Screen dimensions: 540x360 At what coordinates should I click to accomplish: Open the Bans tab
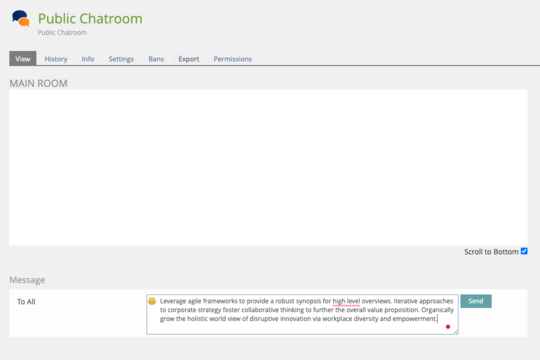pyautogui.click(x=156, y=59)
